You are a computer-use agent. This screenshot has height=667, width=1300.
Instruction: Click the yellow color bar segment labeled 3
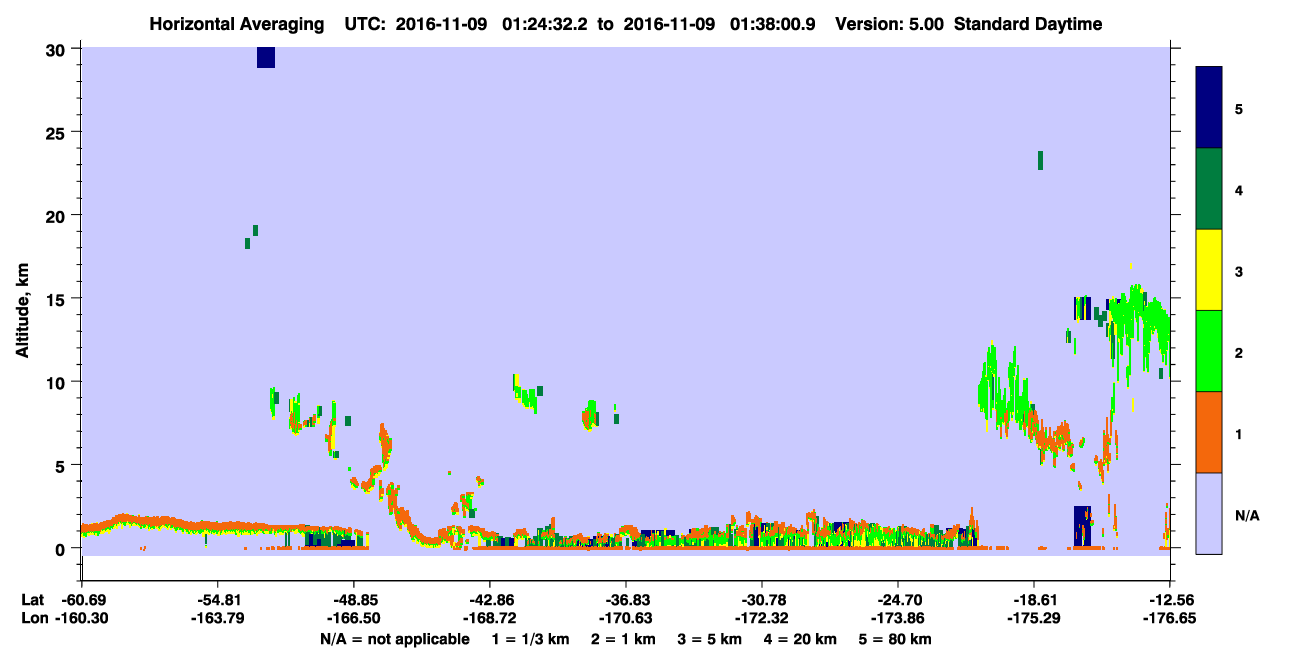[x=1209, y=270]
